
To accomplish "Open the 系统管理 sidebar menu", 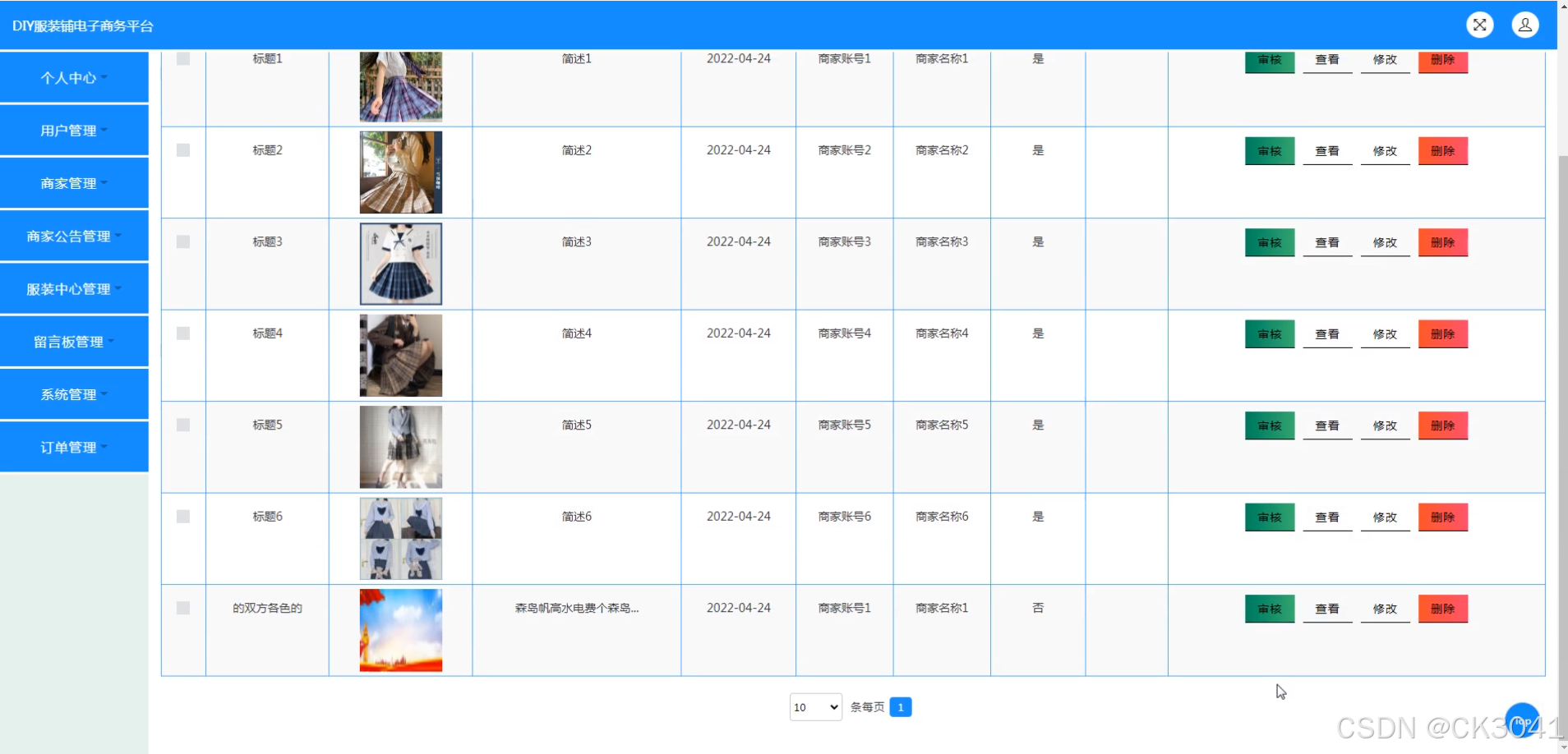I will (74, 394).
